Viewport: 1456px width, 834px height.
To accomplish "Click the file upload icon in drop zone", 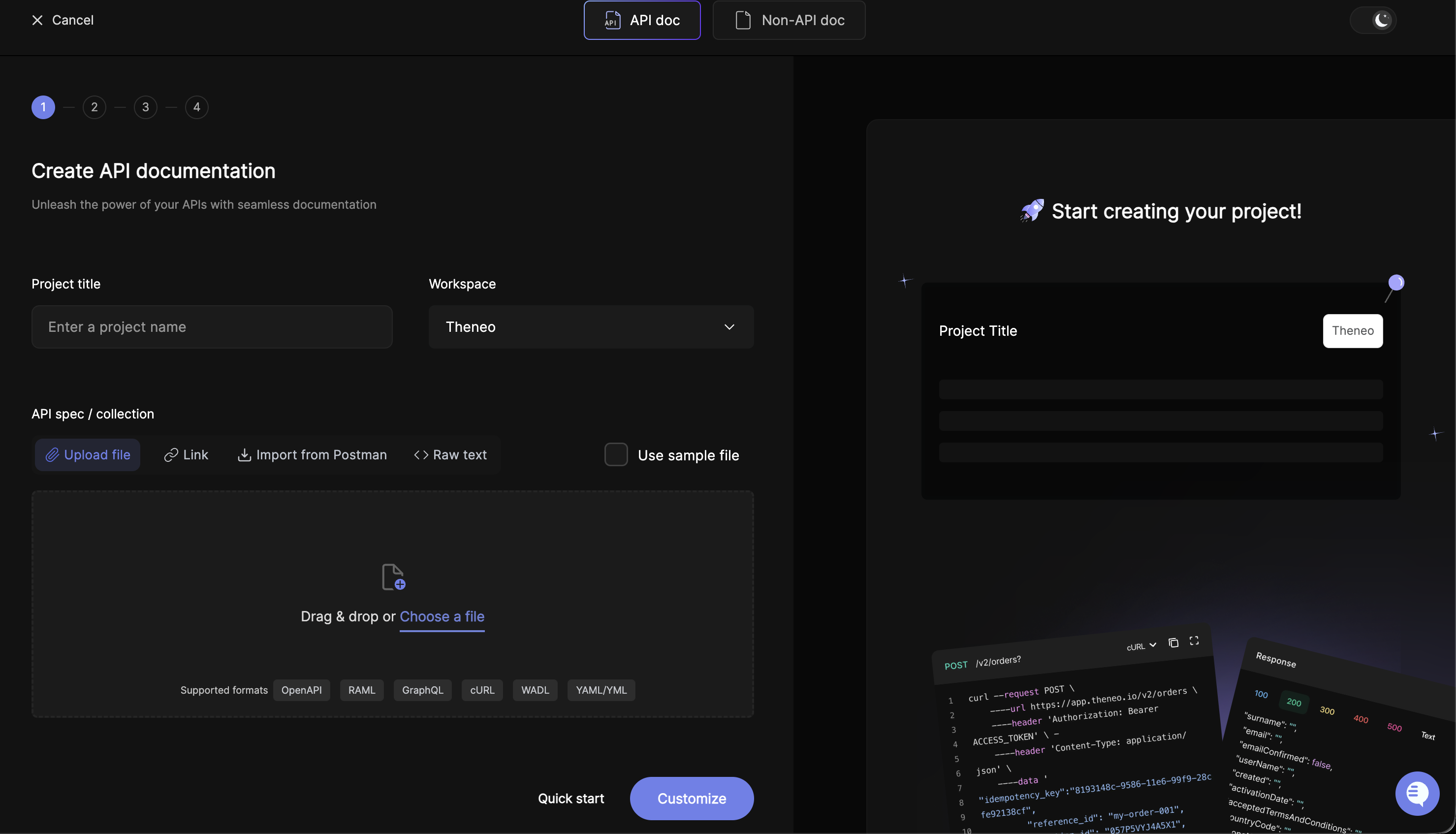I will [393, 577].
